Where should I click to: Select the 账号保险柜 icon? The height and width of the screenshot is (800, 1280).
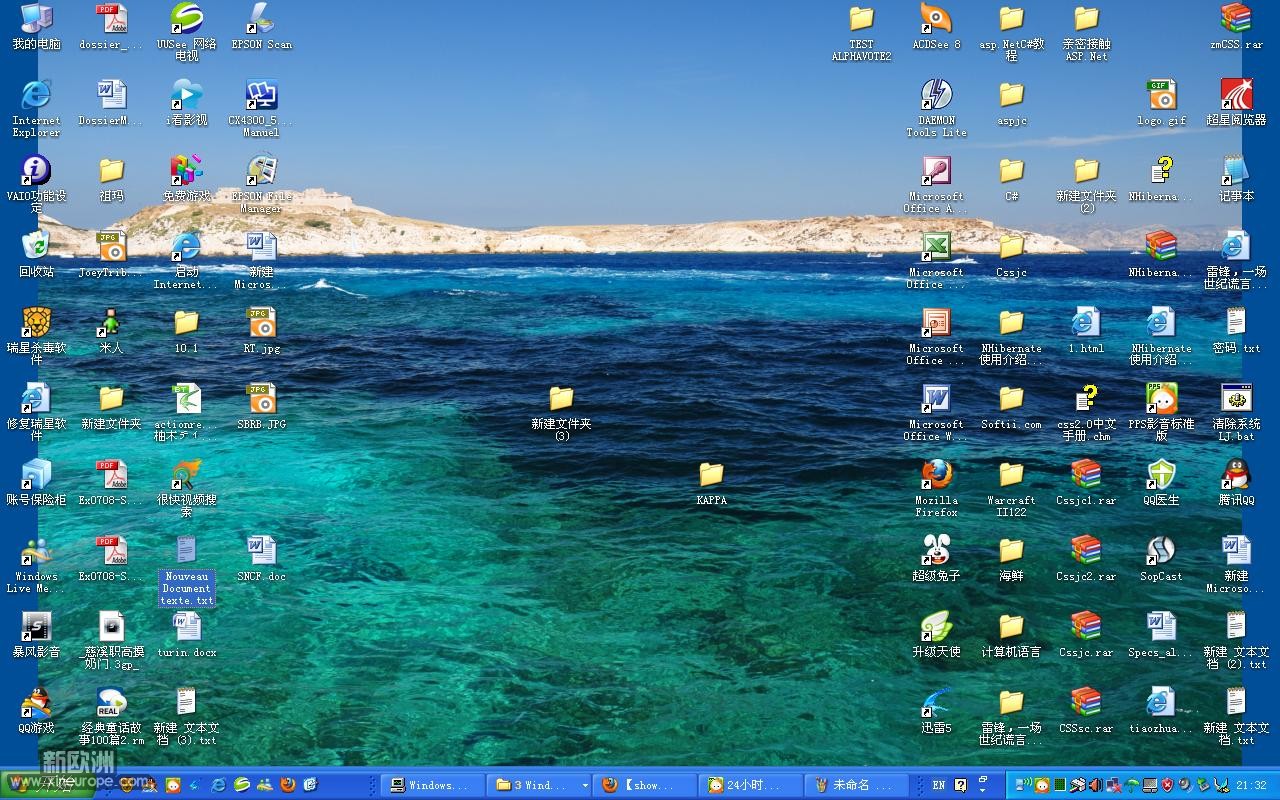pyautogui.click(x=36, y=481)
